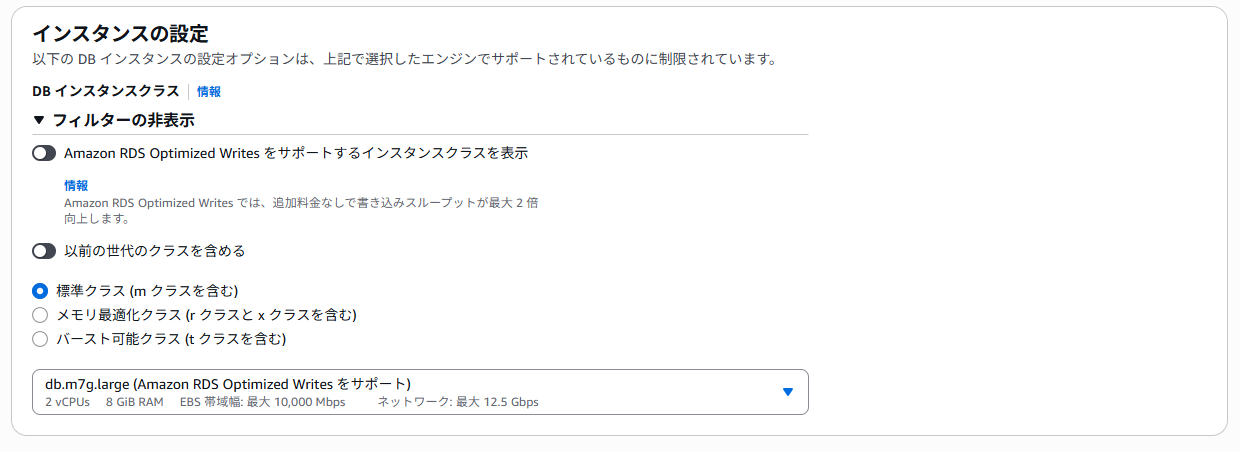
Task: Click the collapse triangle beside フィルターの非表示
Action: 39,121
